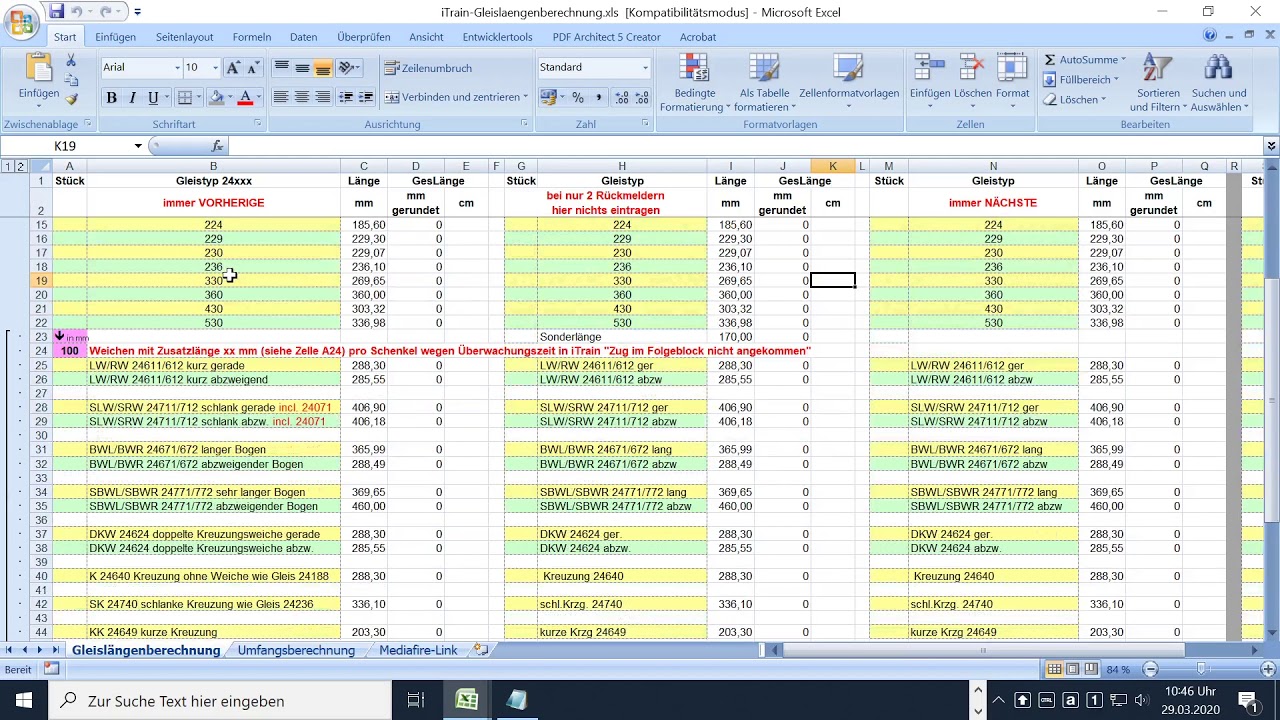Toggle bottom alignment (highlighted)

click(323, 68)
